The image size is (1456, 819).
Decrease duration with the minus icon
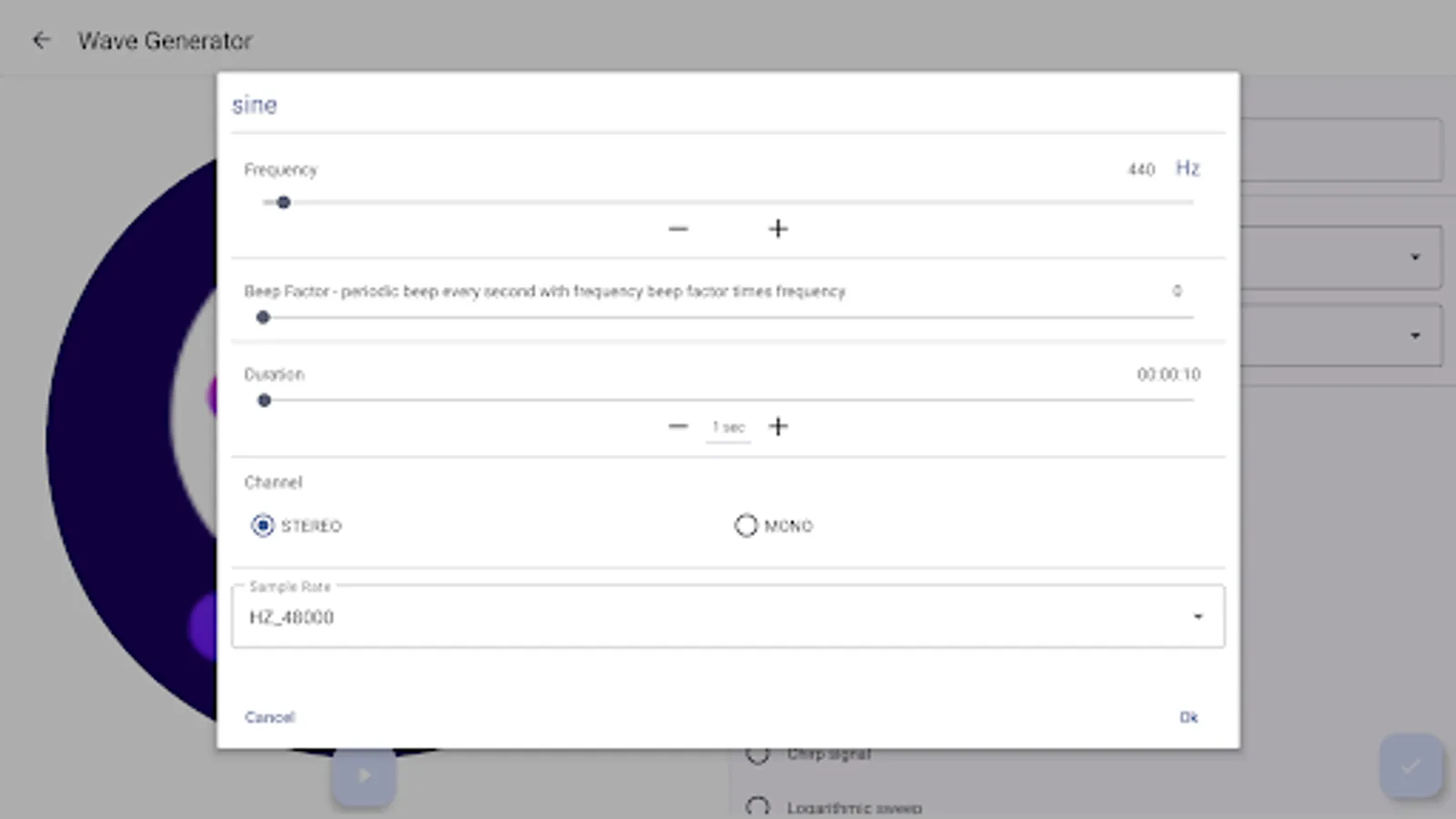click(x=678, y=426)
